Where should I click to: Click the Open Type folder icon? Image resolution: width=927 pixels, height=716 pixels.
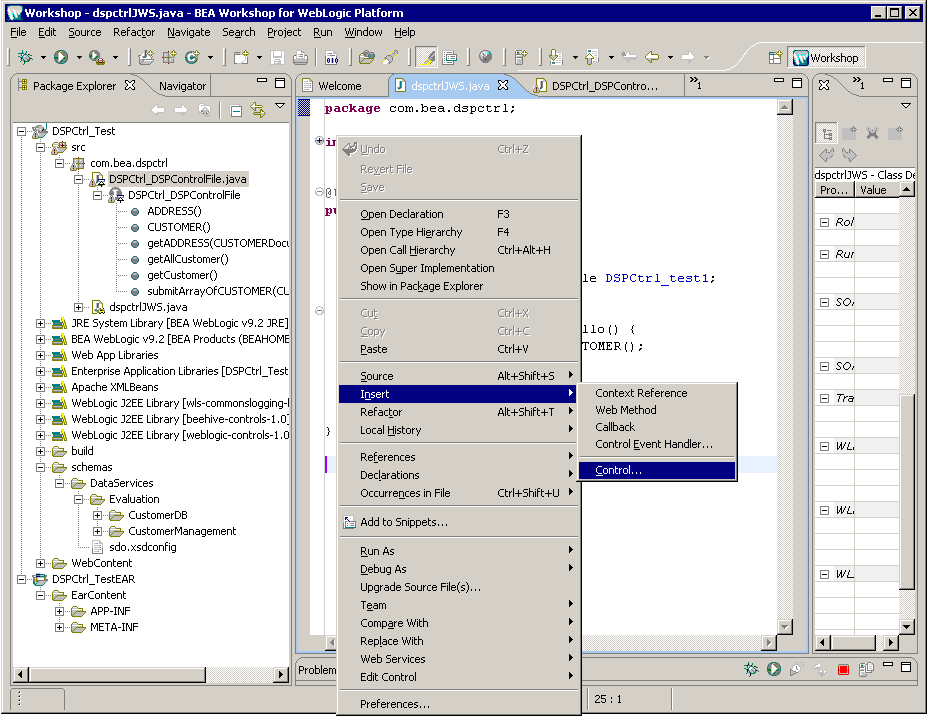pos(367,57)
